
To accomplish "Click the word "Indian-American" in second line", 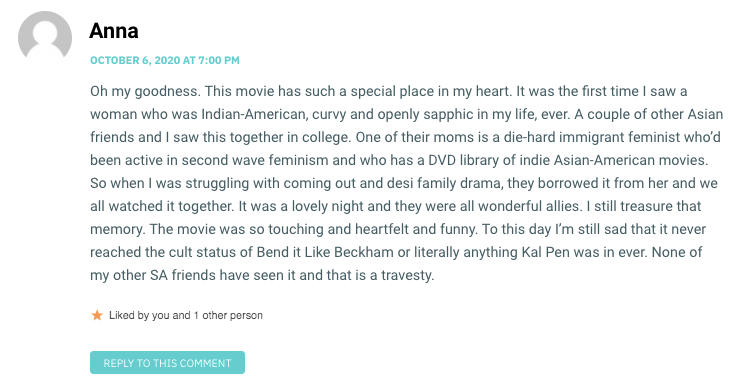I will point(254,114).
